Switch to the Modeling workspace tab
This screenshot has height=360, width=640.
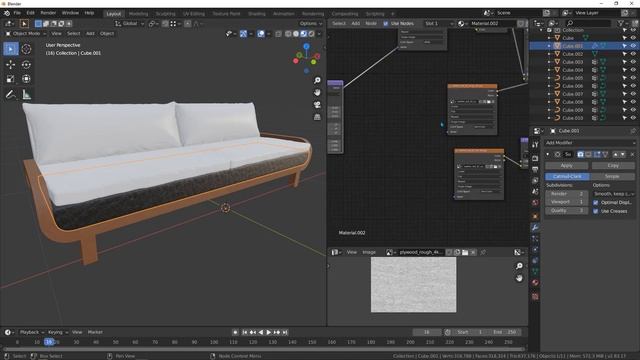point(138,14)
